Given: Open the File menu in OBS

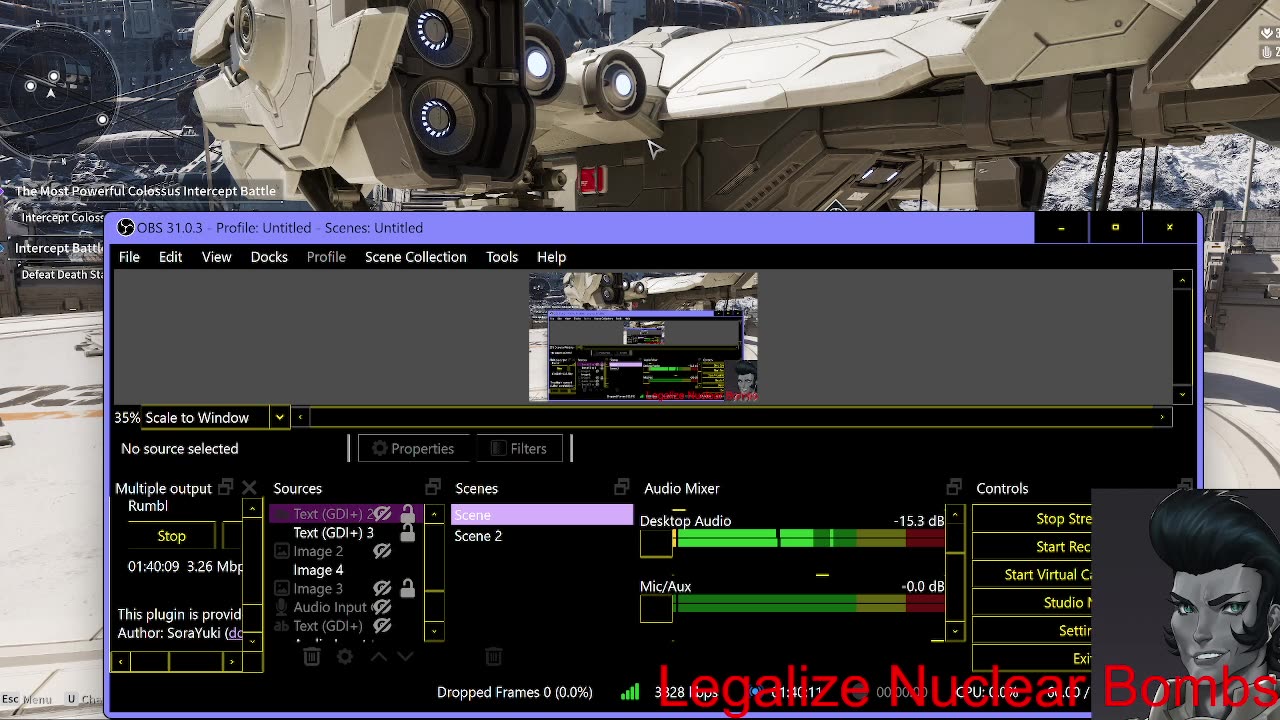Looking at the screenshot, I should 129,257.
